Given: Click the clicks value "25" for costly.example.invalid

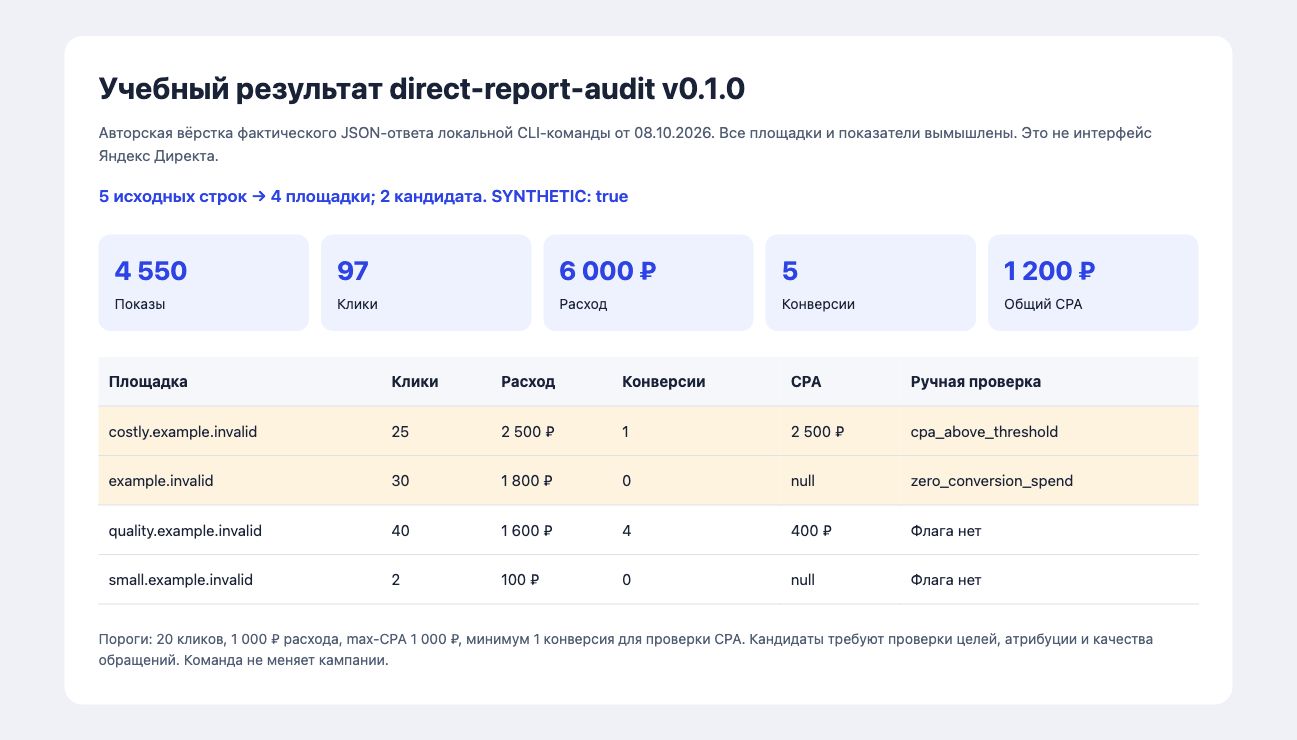Looking at the screenshot, I should 400,432.
